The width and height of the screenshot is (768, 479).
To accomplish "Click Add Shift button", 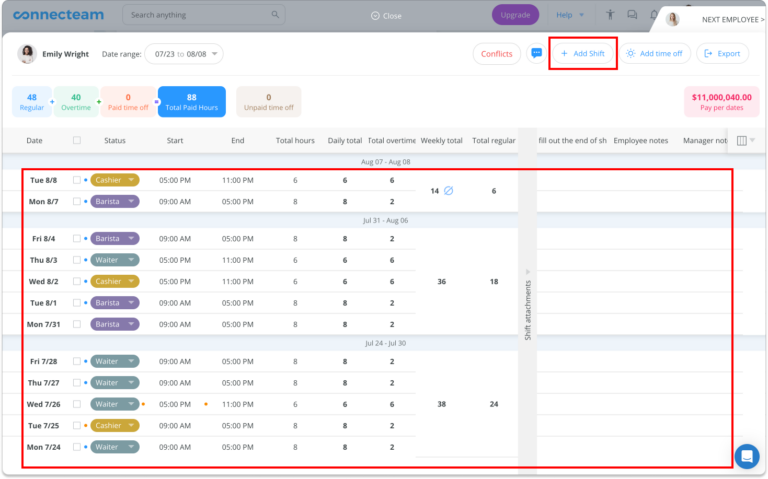I will [x=582, y=53].
